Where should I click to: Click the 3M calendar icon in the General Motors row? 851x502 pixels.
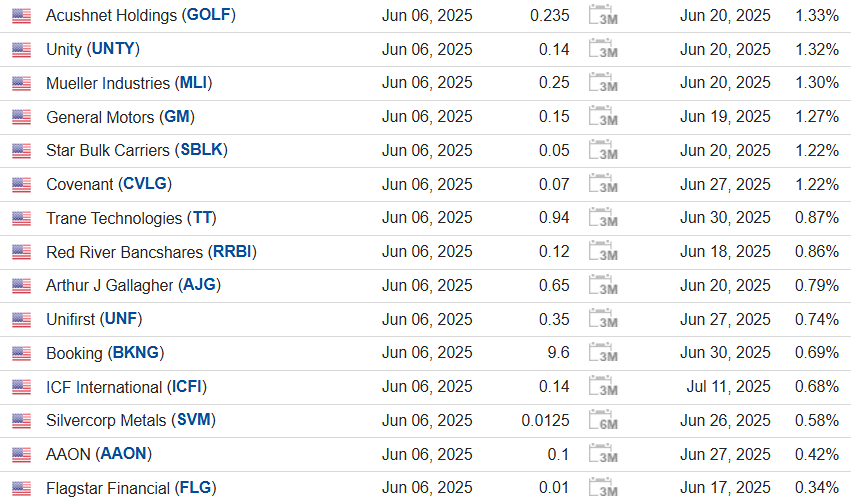[603, 117]
